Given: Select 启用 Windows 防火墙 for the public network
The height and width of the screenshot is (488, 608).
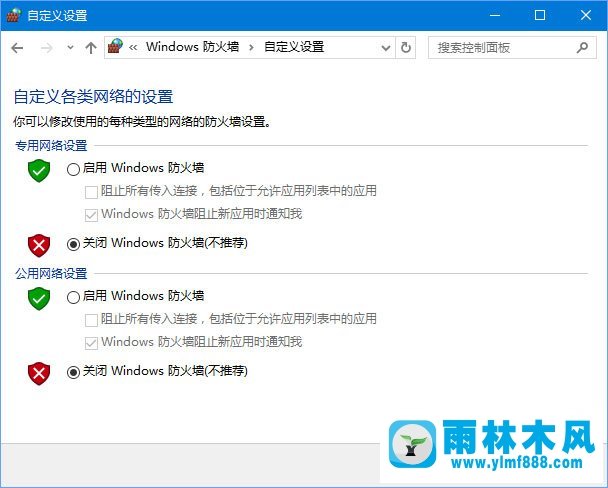Looking at the screenshot, I should pyautogui.click(x=73, y=297).
